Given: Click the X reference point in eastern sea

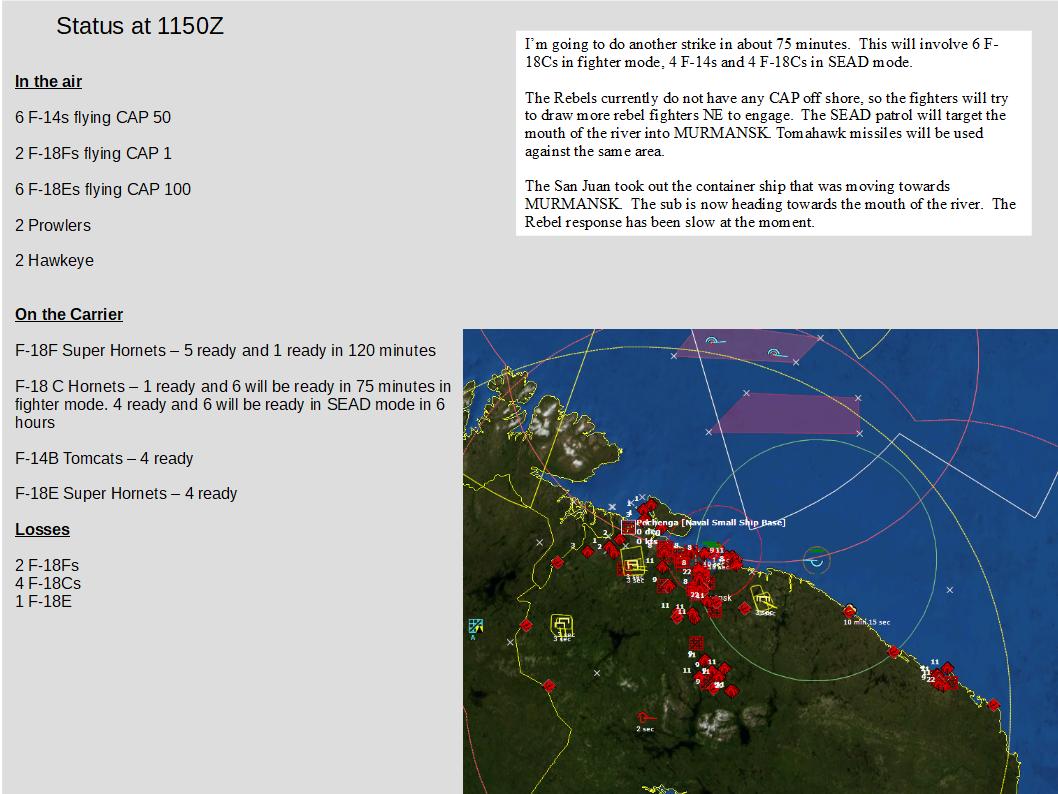Looking at the screenshot, I should pyautogui.click(x=949, y=590).
